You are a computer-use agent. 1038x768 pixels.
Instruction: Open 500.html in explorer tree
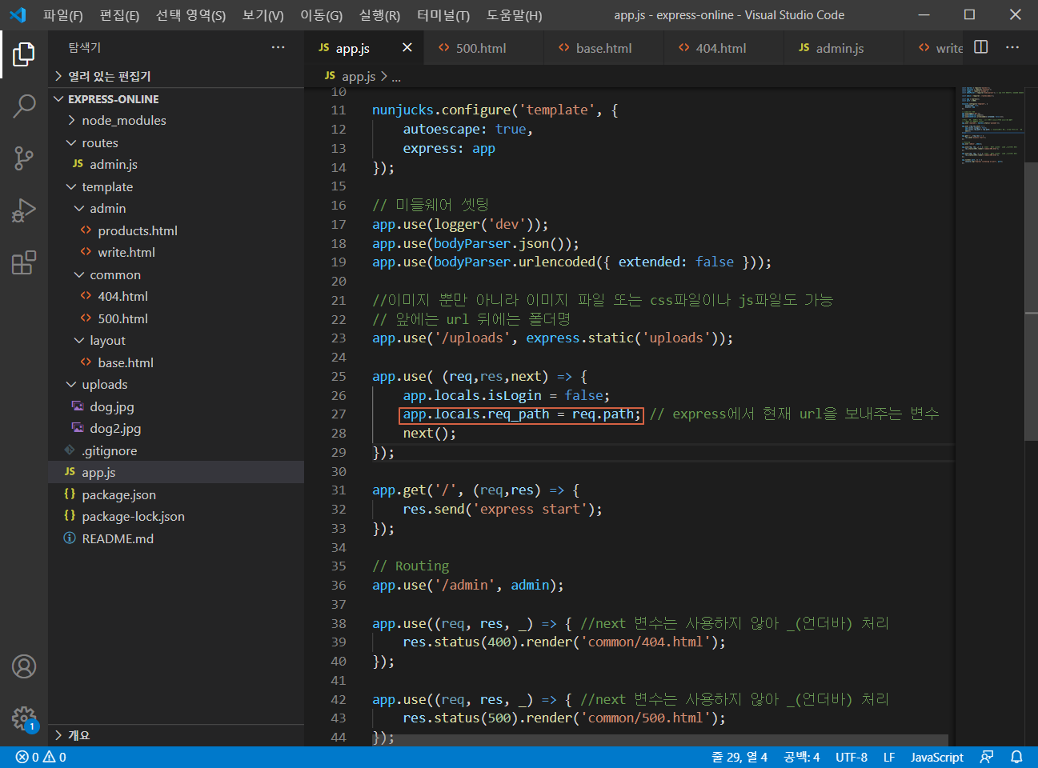122,318
